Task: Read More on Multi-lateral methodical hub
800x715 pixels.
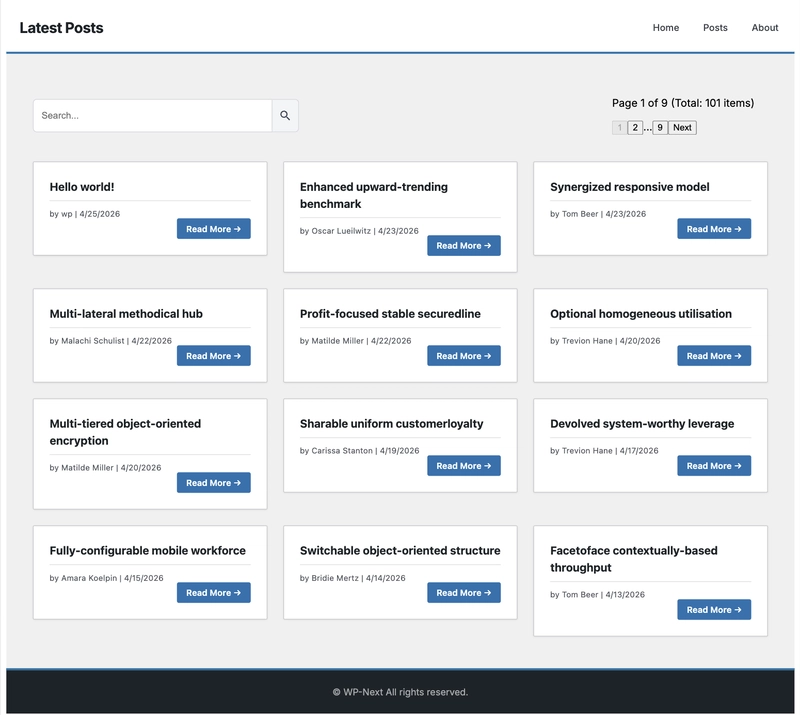Action: [x=213, y=356]
